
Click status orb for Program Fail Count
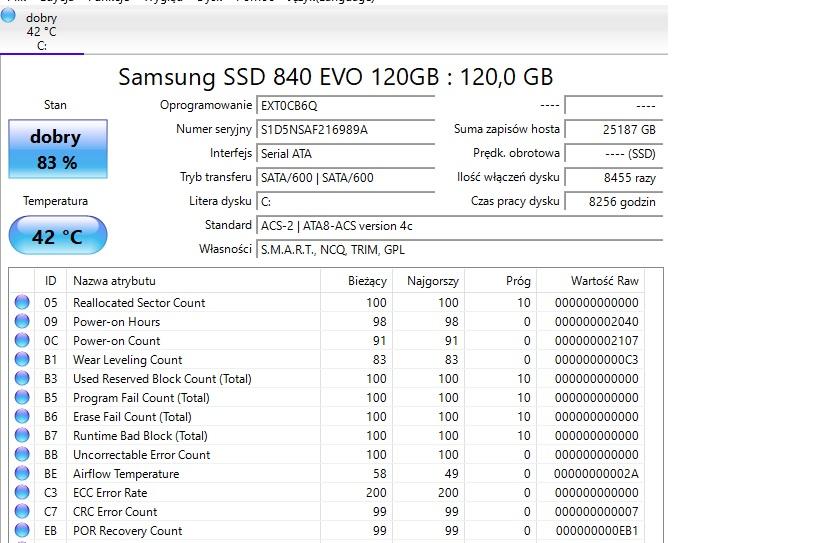[x=22, y=398]
